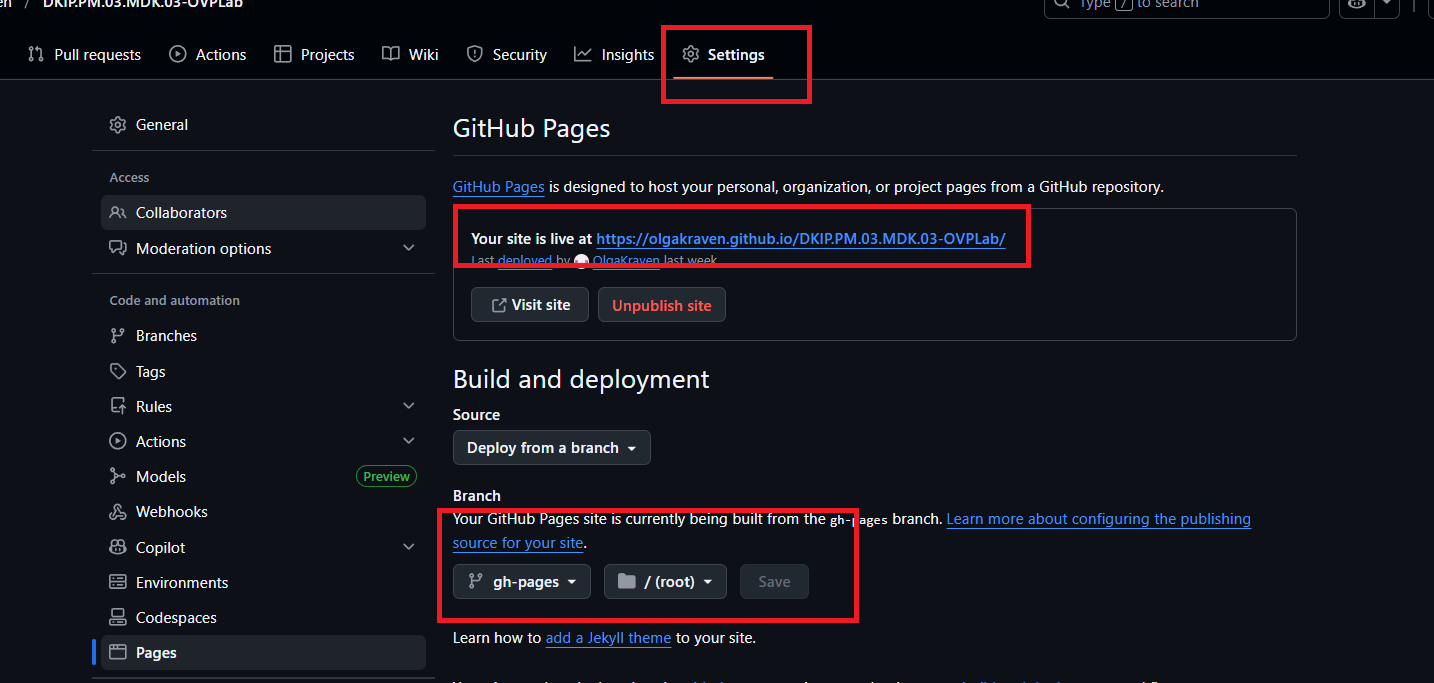Screen dimensions: 1434x683
Task: Click the Unpublish site button
Action: tap(662, 305)
